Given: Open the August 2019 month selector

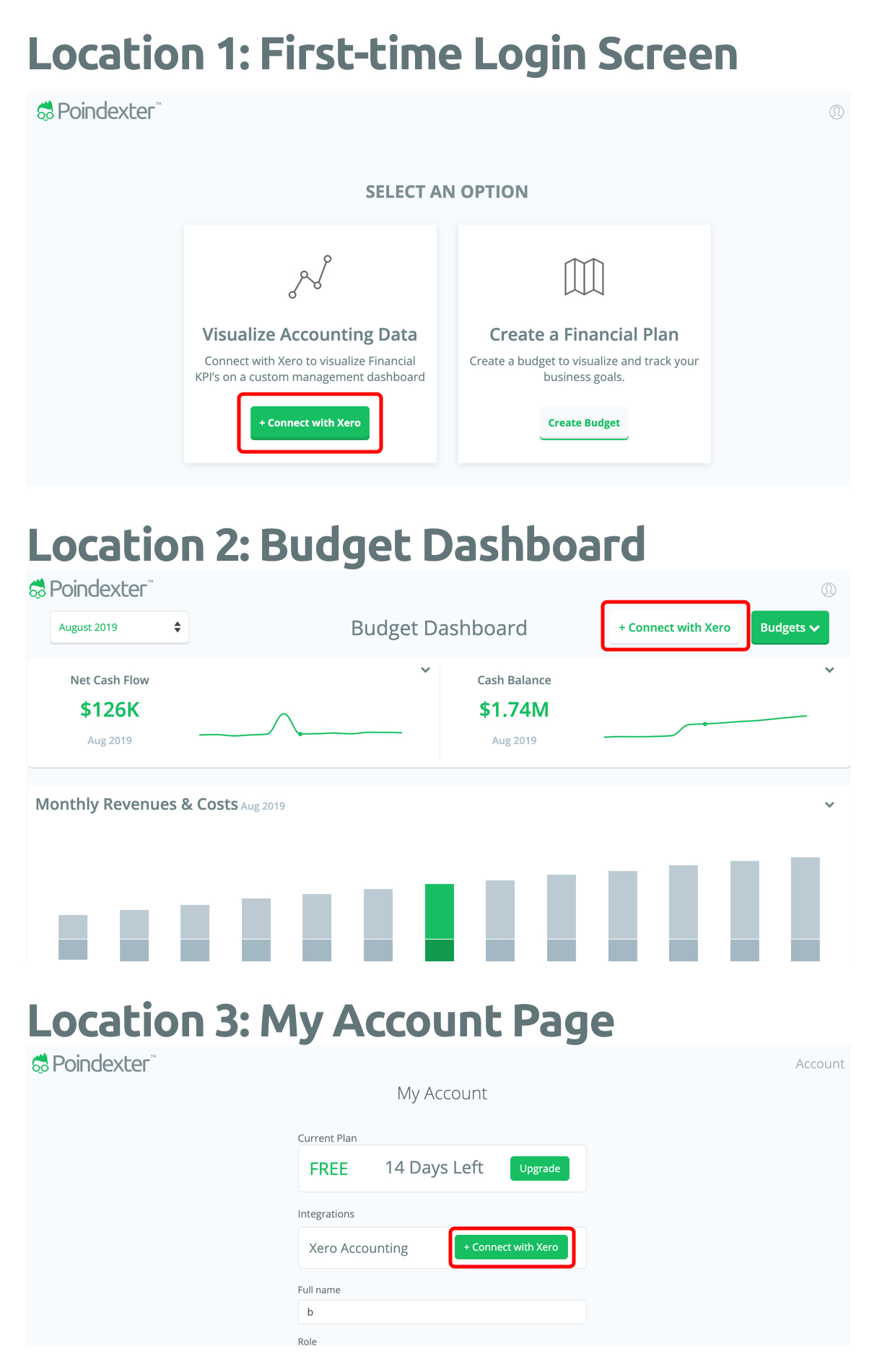Looking at the screenshot, I should point(119,627).
